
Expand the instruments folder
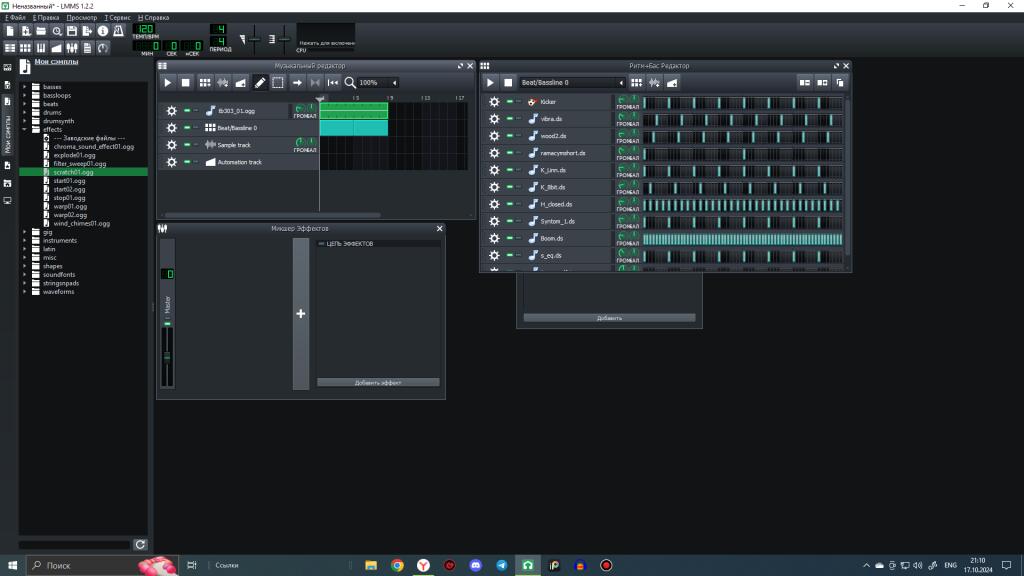point(25,240)
